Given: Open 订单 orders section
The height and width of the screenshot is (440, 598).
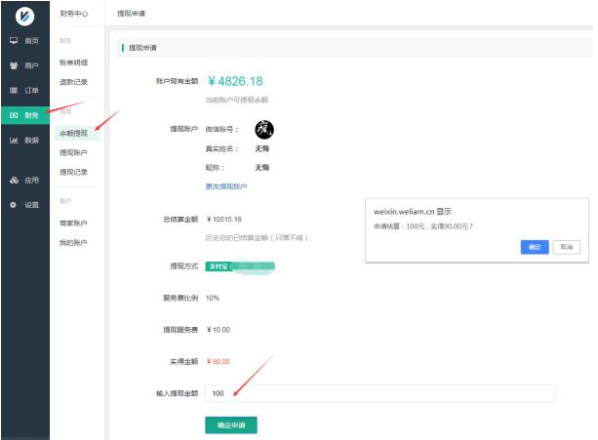Looking at the screenshot, I should [25, 90].
